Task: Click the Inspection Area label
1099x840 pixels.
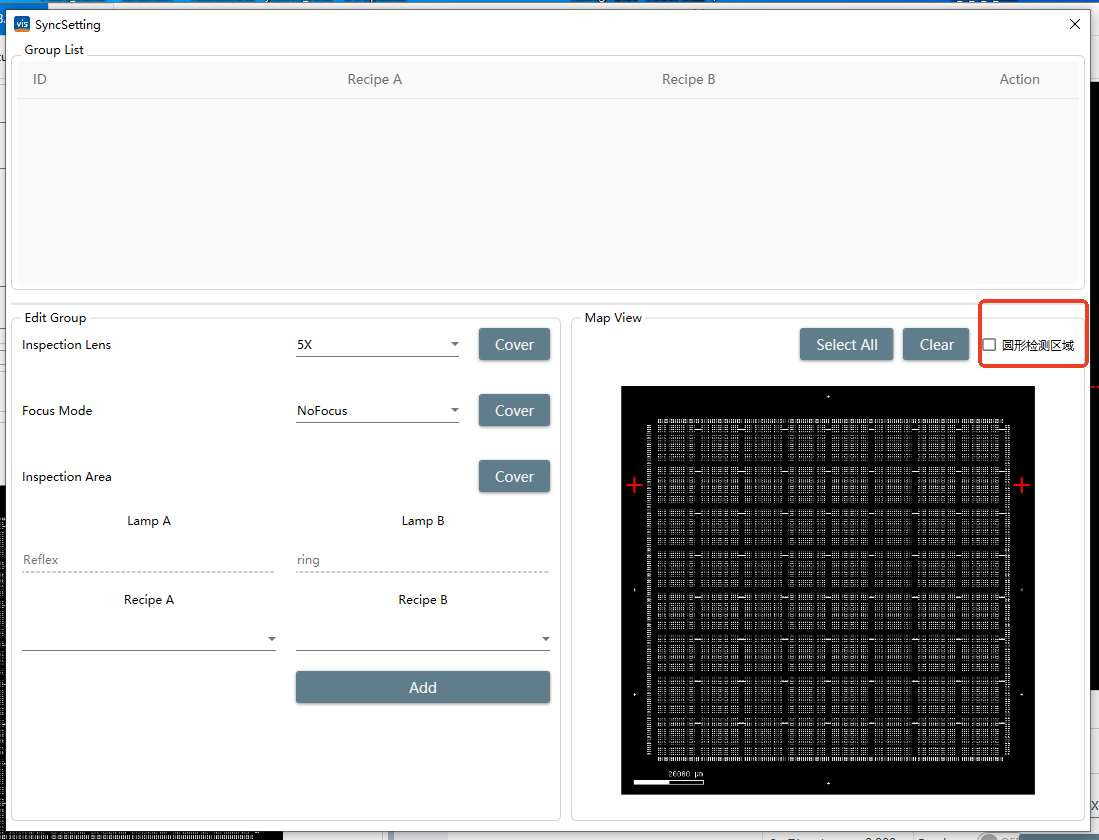Action: (x=67, y=477)
